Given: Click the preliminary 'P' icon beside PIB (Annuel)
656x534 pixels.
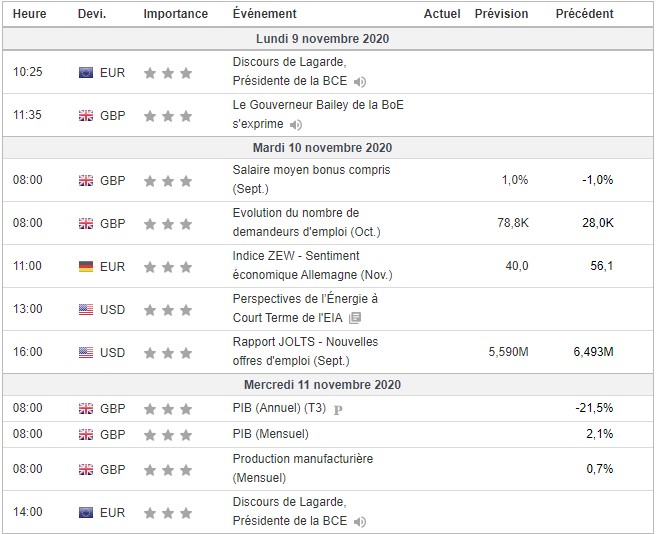Looking at the screenshot, I should point(337,409).
